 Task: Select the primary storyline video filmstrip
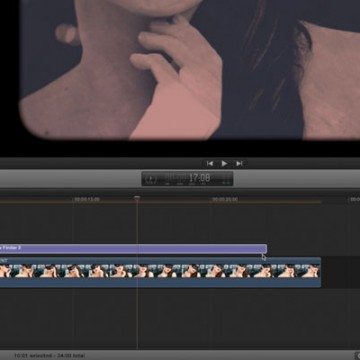click(x=160, y=271)
